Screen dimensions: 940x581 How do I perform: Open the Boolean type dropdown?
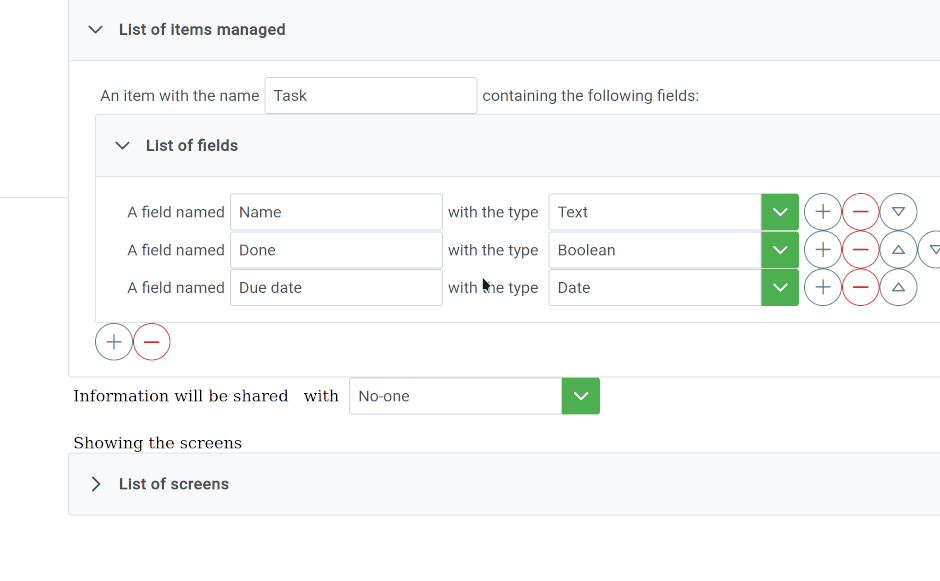(780, 249)
